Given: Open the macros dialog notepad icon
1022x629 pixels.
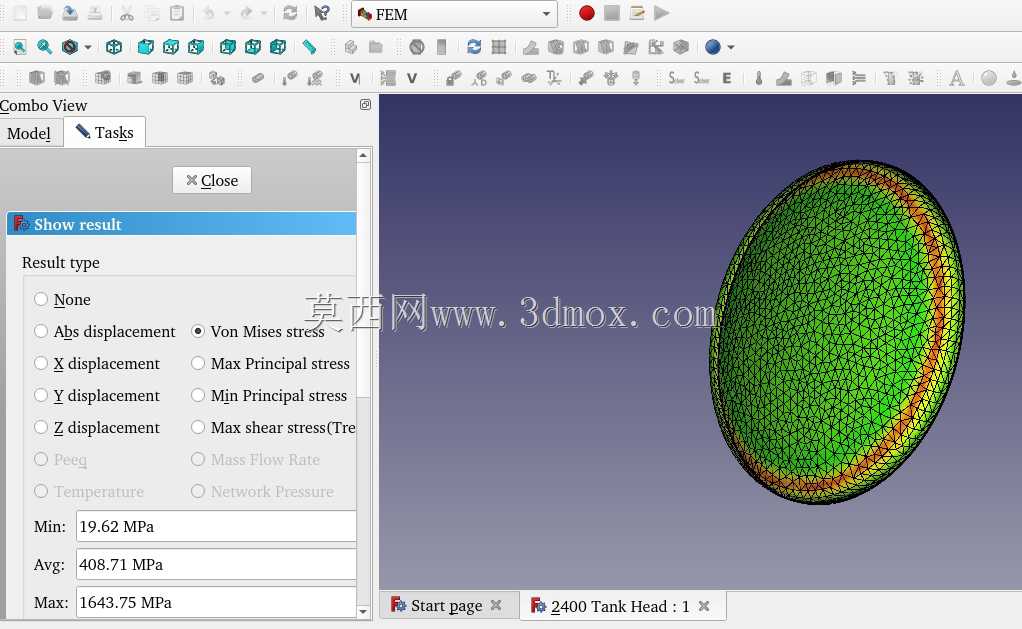Looking at the screenshot, I should pyautogui.click(x=637, y=13).
